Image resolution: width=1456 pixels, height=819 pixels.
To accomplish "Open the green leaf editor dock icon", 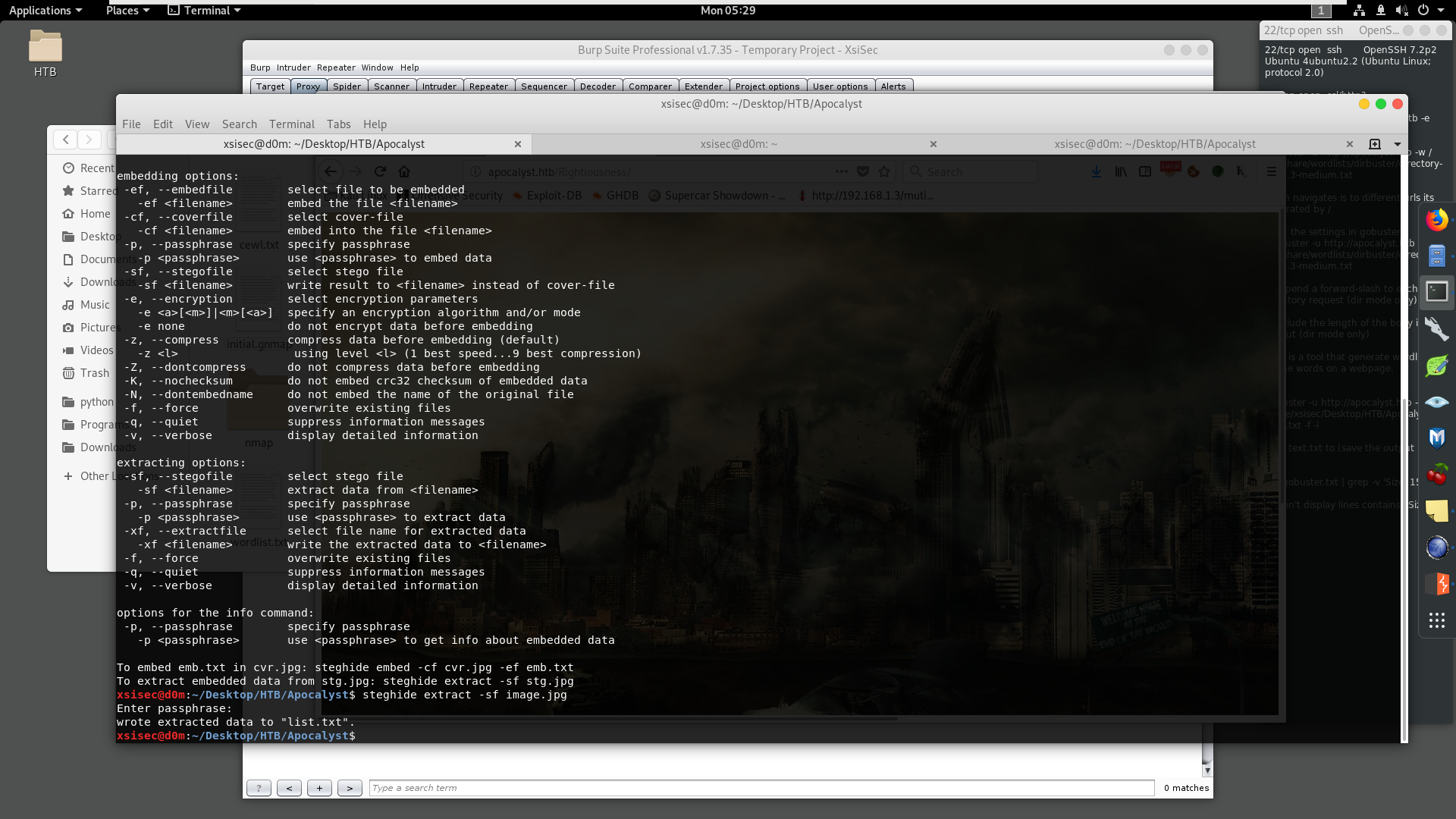I will coord(1436,366).
